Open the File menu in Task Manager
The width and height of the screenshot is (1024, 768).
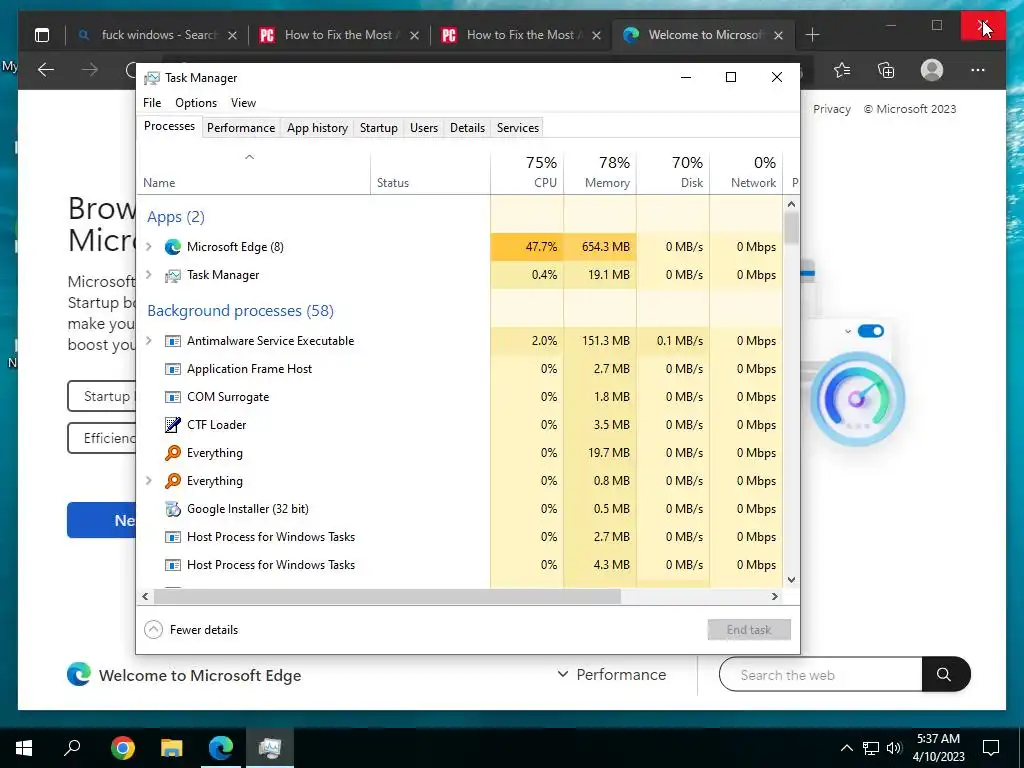pyautogui.click(x=152, y=103)
